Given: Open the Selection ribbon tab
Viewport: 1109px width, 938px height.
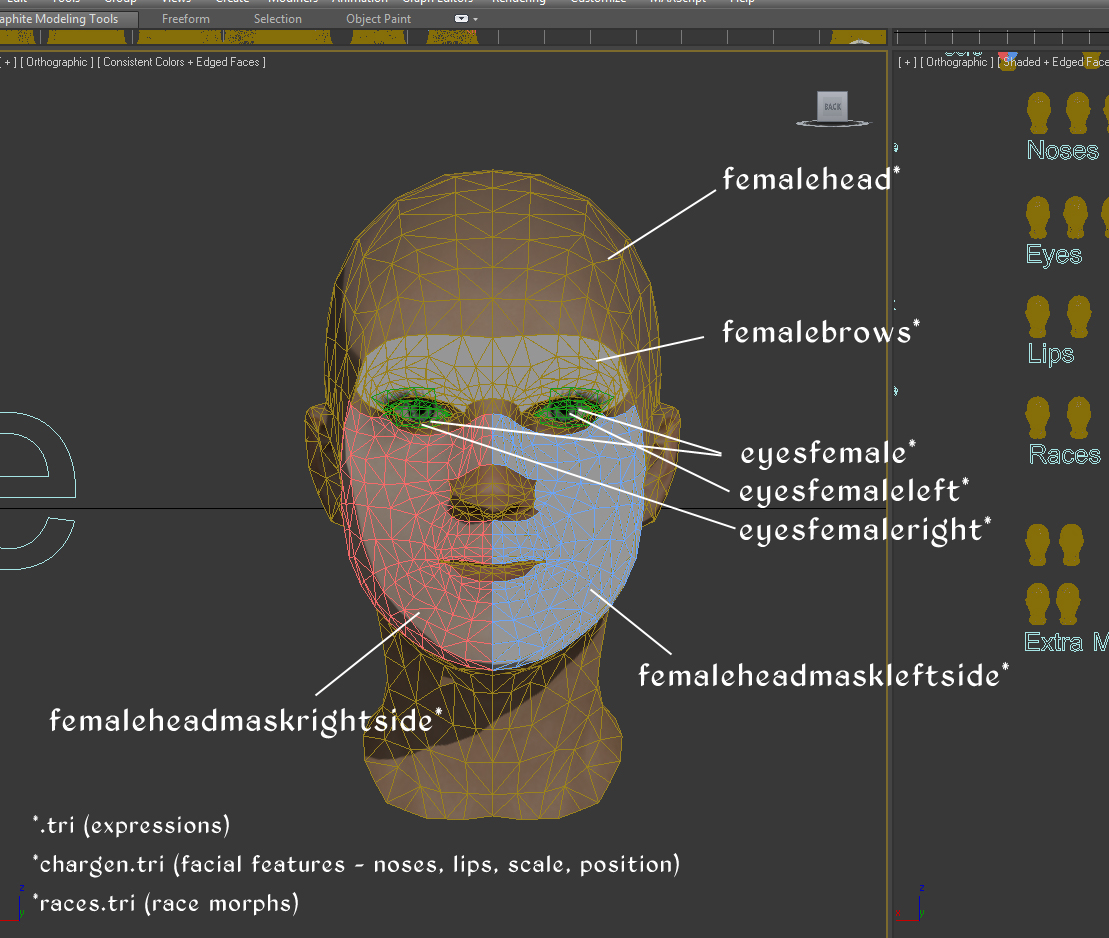Looking at the screenshot, I should (x=277, y=19).
